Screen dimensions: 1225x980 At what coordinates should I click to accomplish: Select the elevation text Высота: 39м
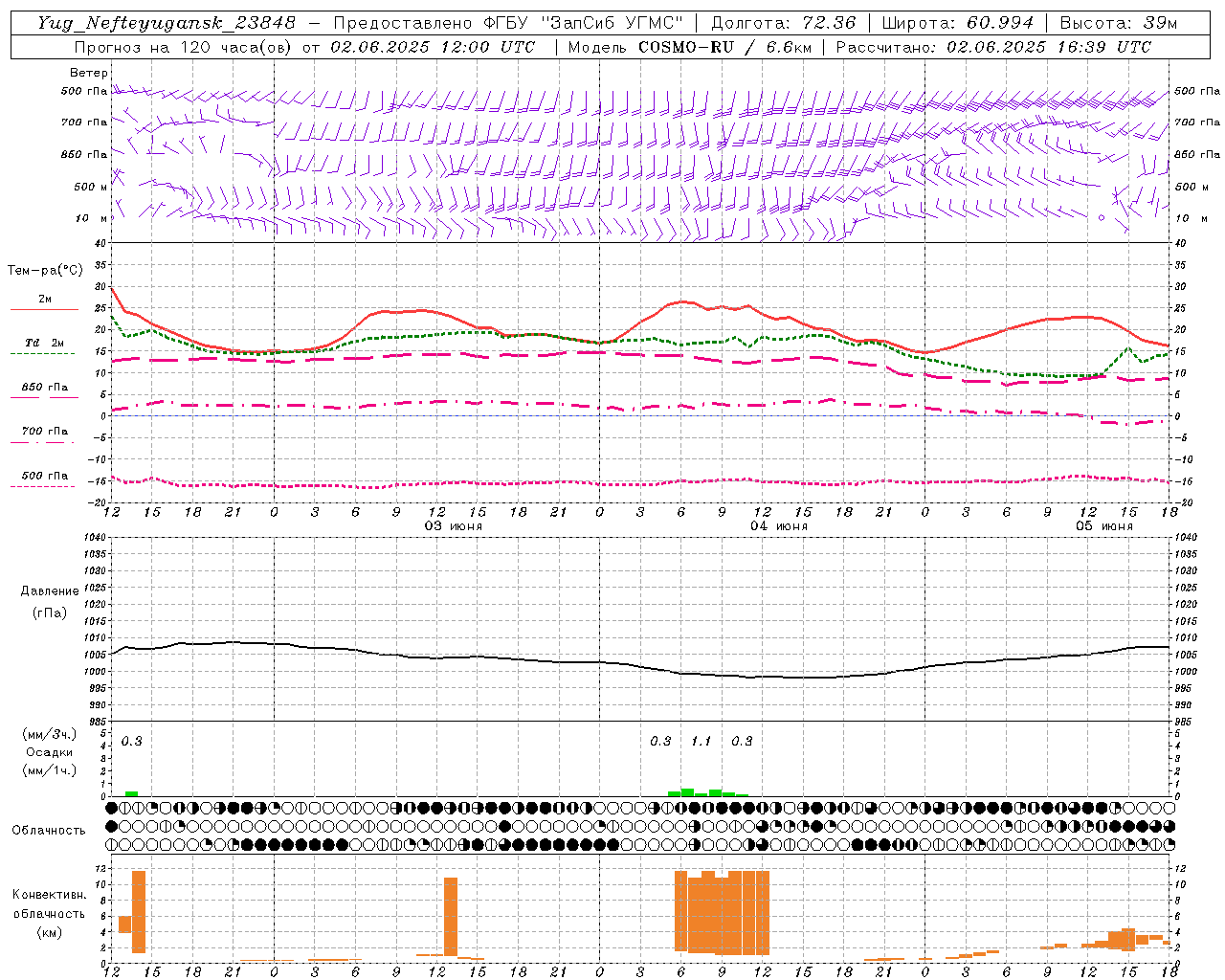click(x=1119, y=23)
